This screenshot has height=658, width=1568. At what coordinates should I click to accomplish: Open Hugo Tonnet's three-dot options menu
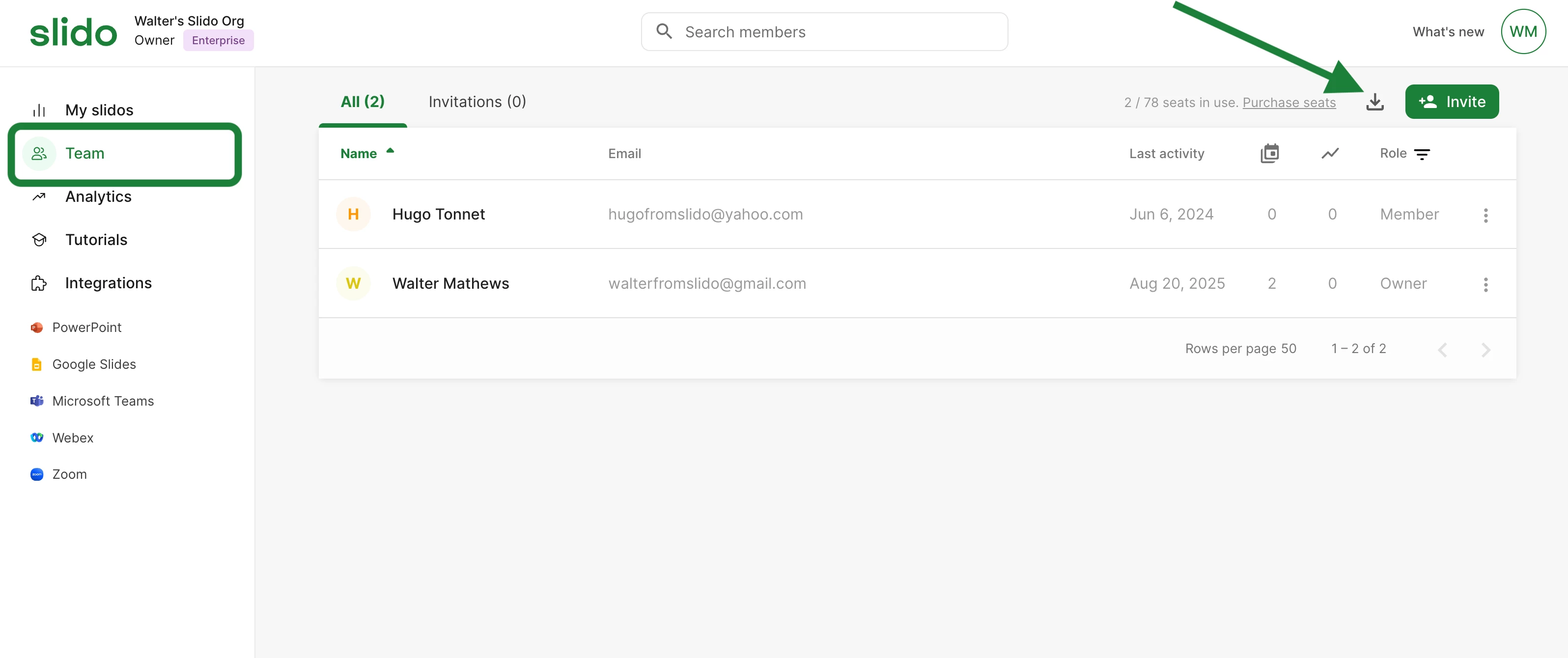tap(1485, 215)
